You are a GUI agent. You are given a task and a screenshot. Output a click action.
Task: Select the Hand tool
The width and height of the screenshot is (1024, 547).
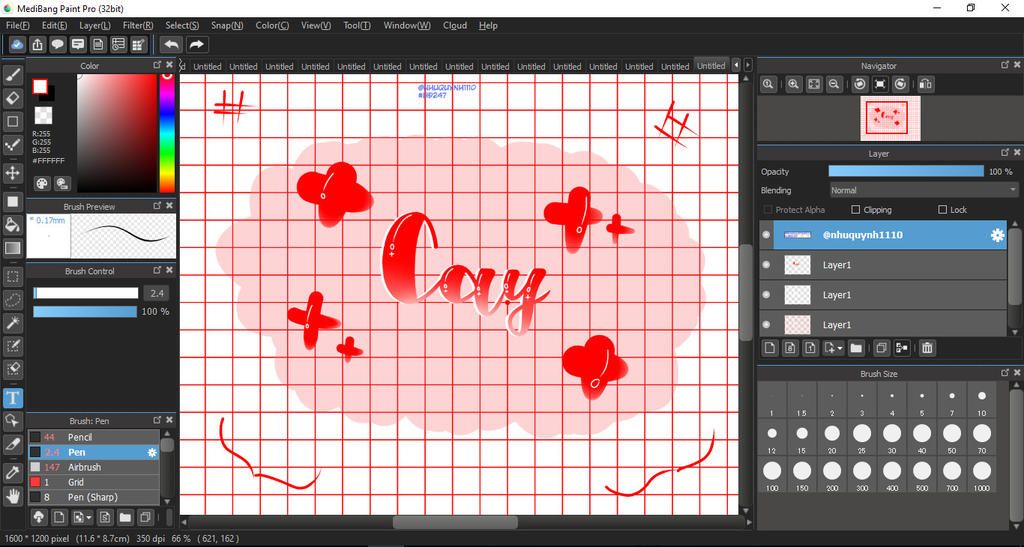pyautogui.click(x=12, y=496)
